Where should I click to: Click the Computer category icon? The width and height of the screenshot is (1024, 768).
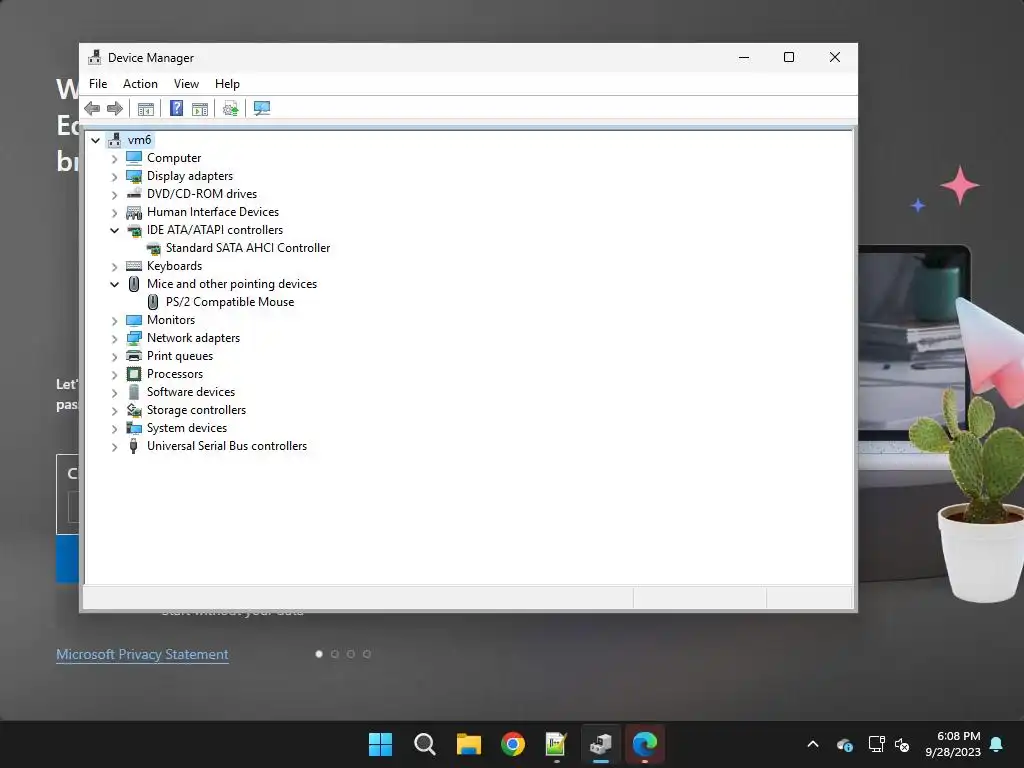(x=134, y=158)
